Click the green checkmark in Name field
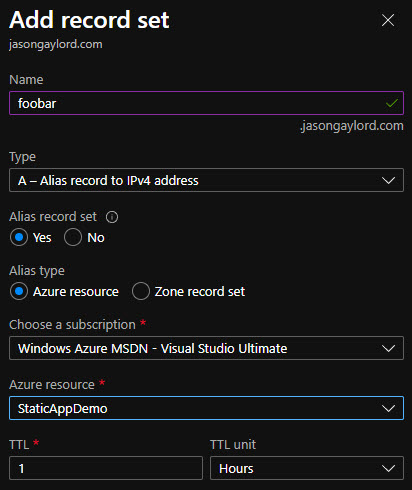Screen dimensions: 412x490 click(392, 103)
